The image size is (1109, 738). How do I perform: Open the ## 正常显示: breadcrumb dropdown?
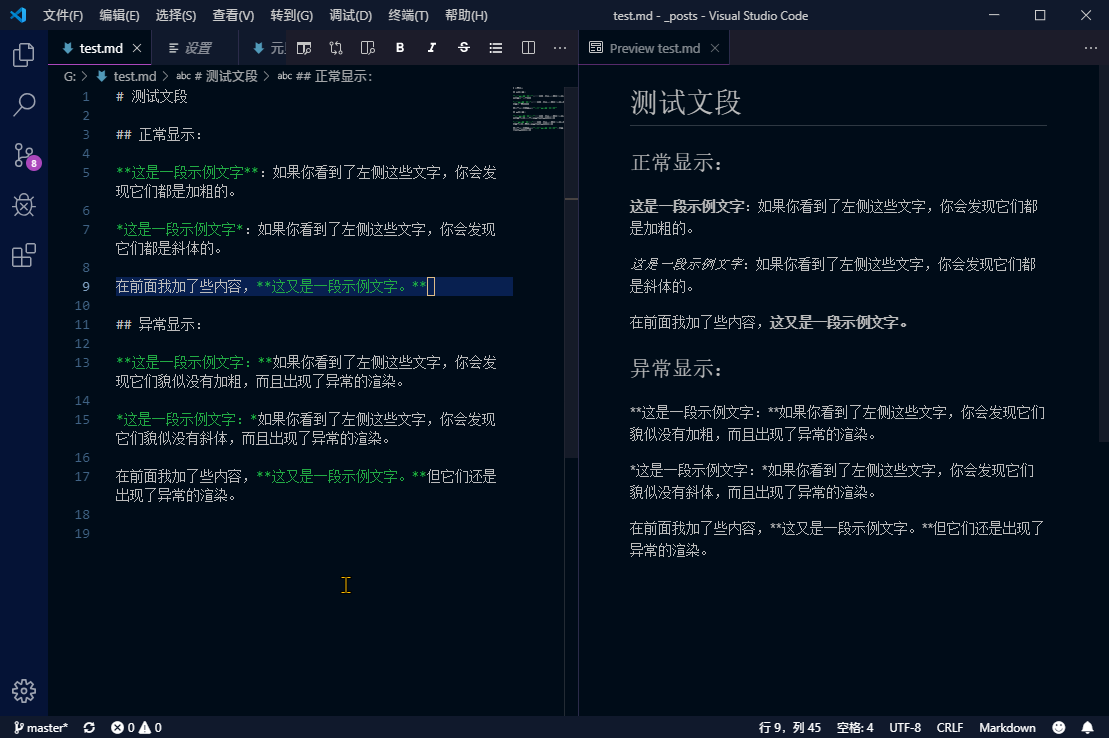[x=325, y=76]
